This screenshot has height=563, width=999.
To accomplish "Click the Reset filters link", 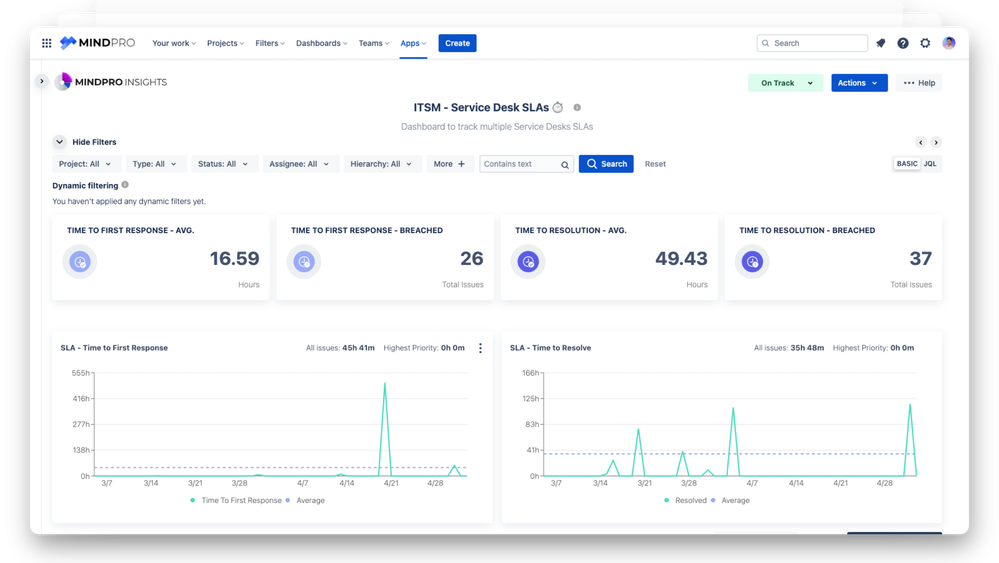I will pos(655,164).
